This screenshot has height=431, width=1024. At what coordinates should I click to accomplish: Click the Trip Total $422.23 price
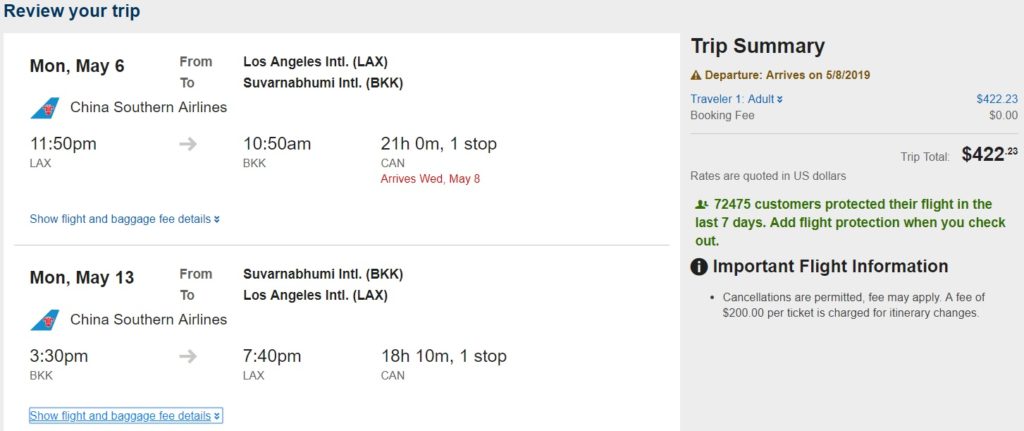point(989,155)
